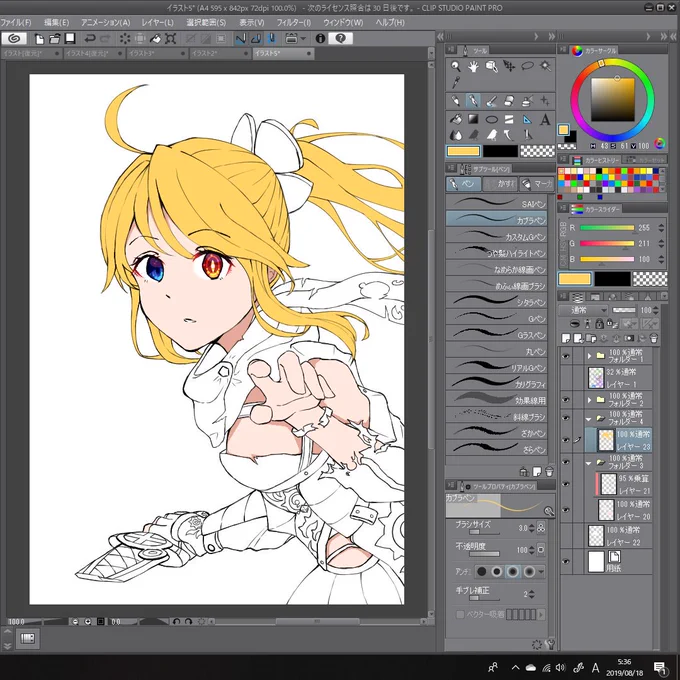680x680 pixels.
Task: Create a new file from toolbar
Action: click(39, 39)
